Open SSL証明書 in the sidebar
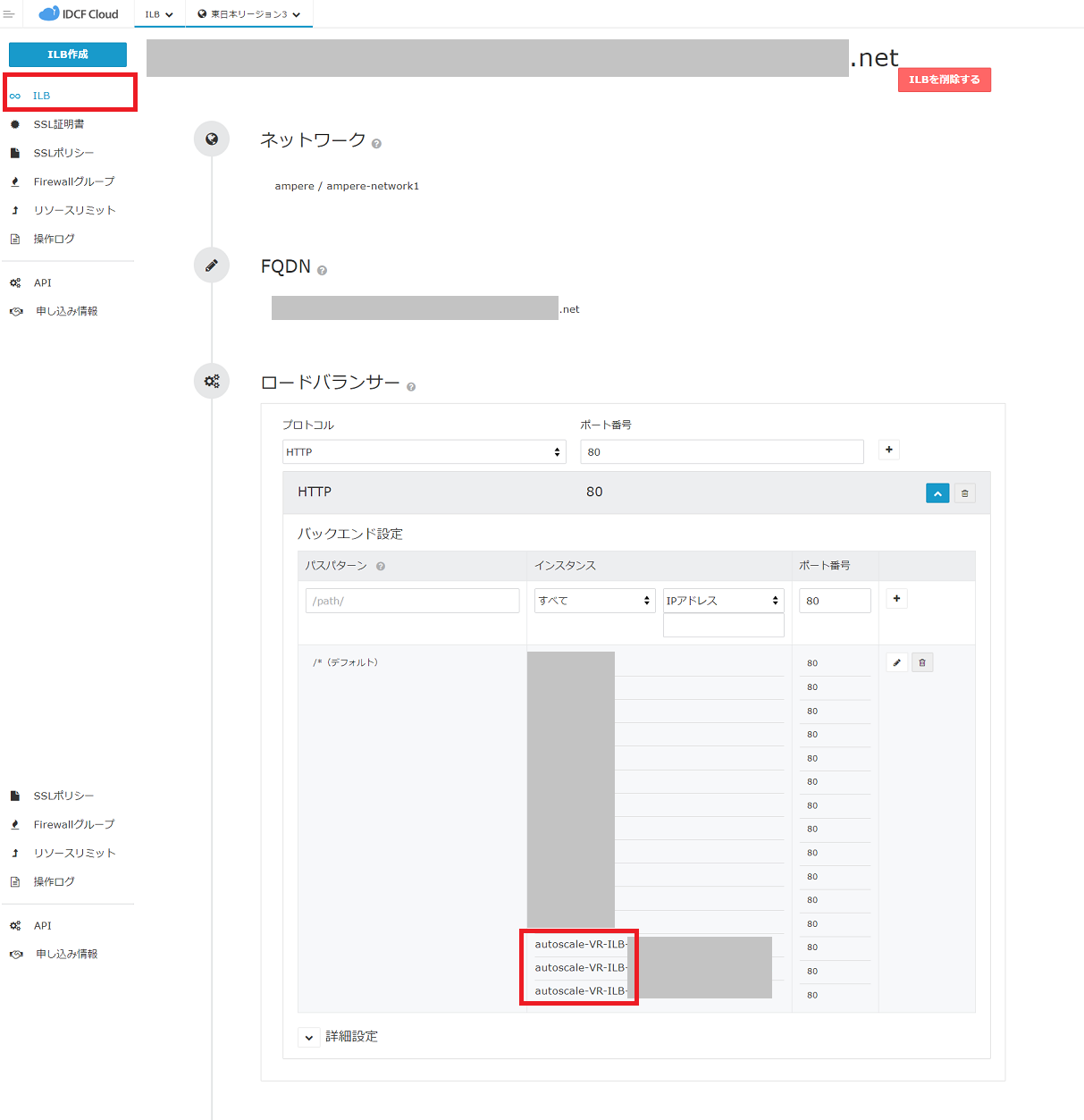 coord(59,124)
